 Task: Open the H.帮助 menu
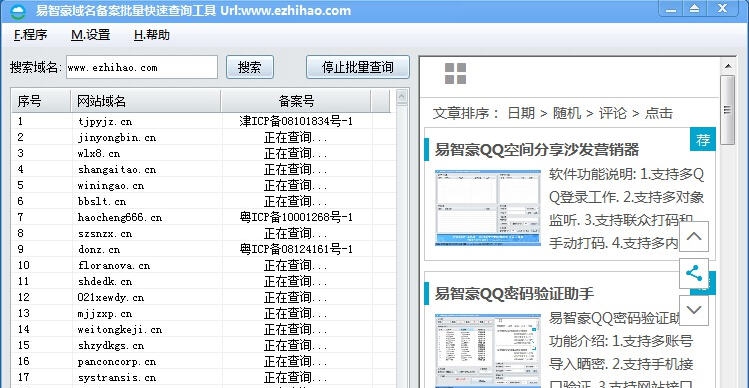click(x=152, y=35)
